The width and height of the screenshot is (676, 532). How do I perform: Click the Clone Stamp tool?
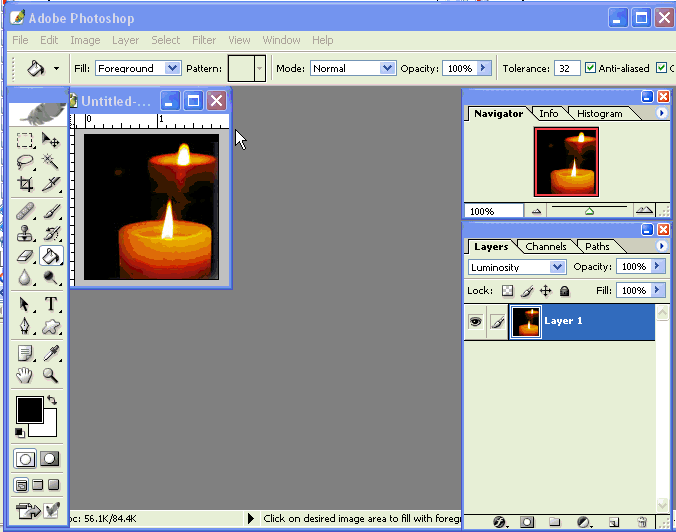point(26,233)
